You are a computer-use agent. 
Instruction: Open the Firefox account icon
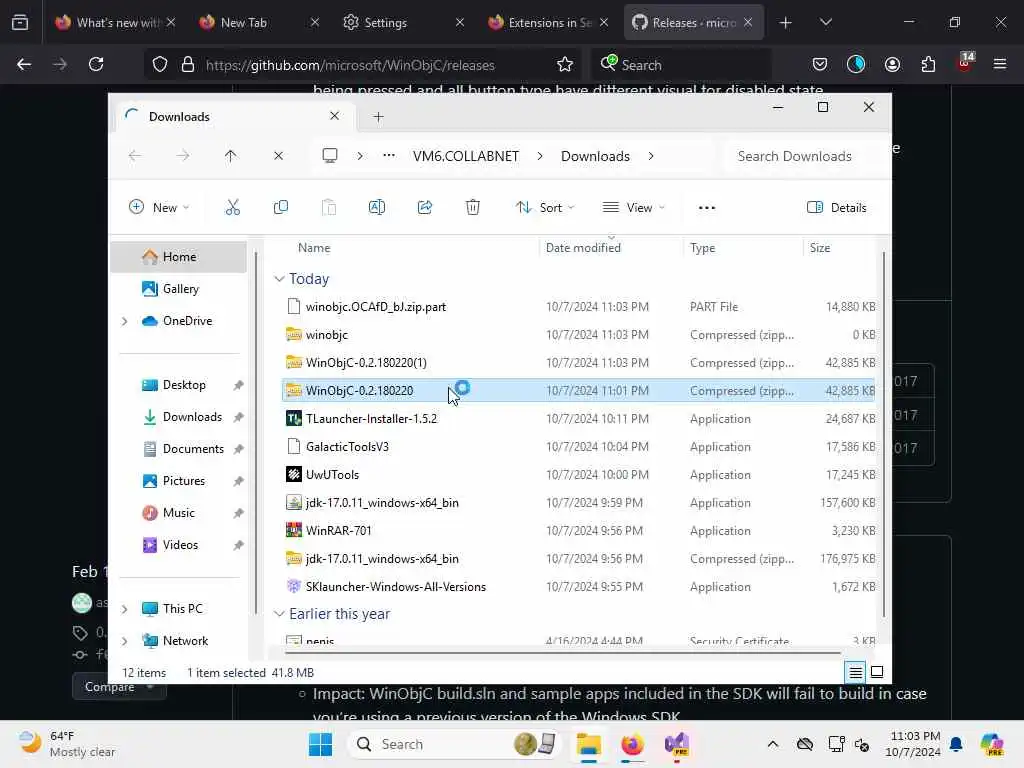892,64
